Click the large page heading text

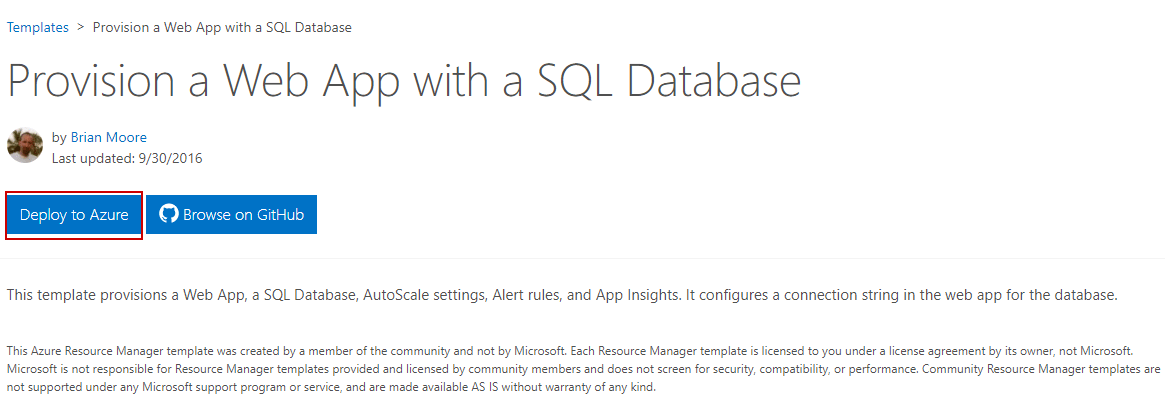pyautogui.click(x=404, y=82)
